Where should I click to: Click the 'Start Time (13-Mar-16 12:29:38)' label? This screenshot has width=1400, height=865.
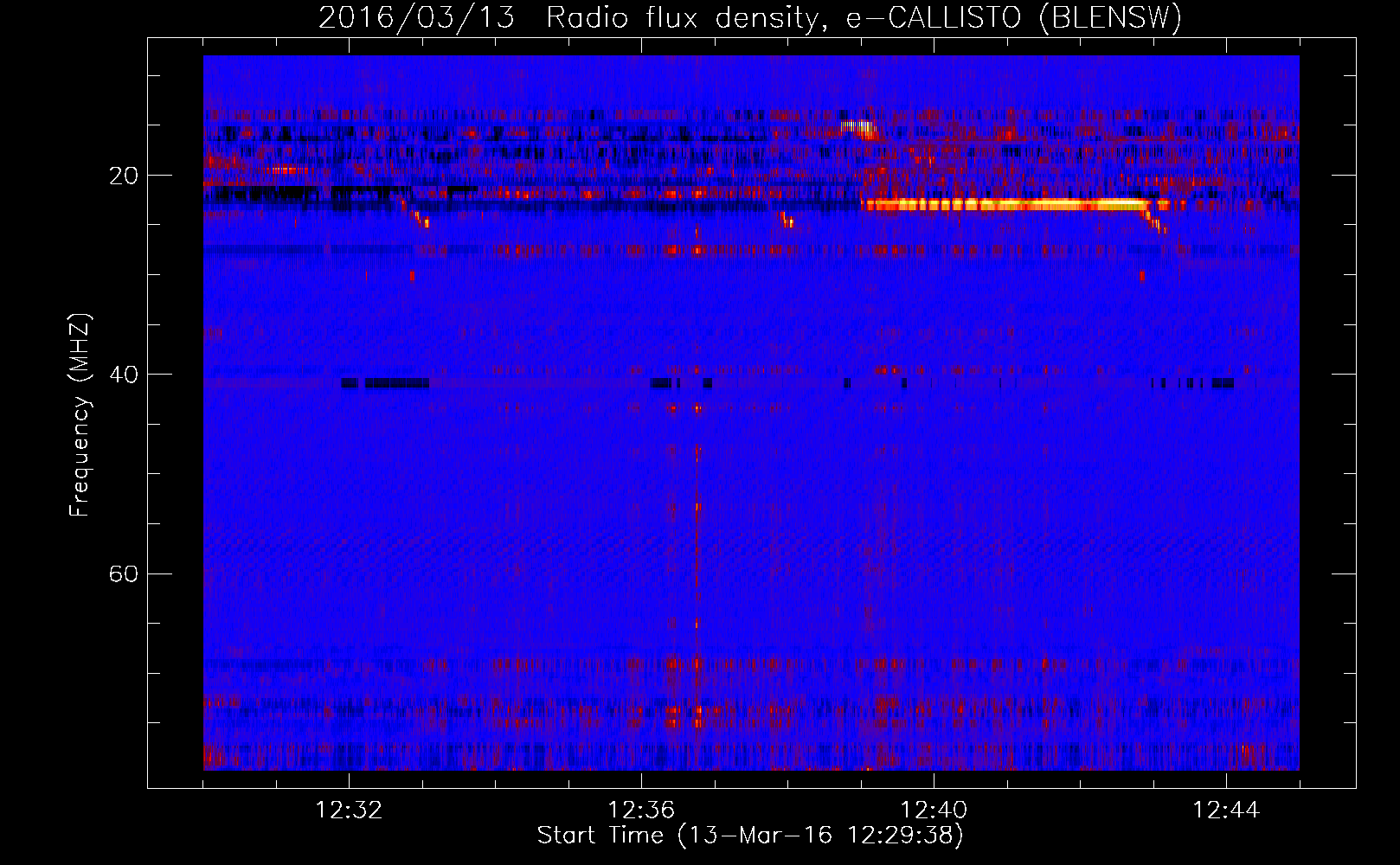[x=750, y=836]
